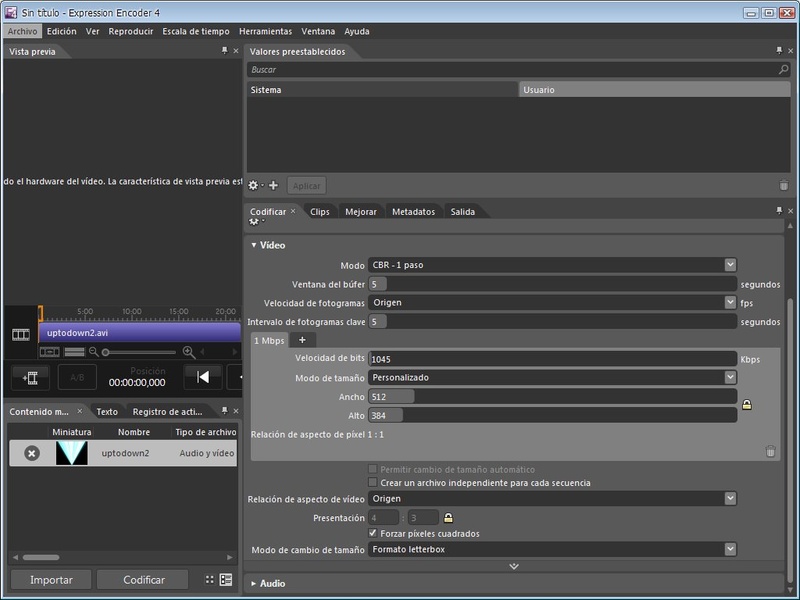Toggle the Presentación aspect ratio lock
This screenshot has width=800, height=600.
448,517
